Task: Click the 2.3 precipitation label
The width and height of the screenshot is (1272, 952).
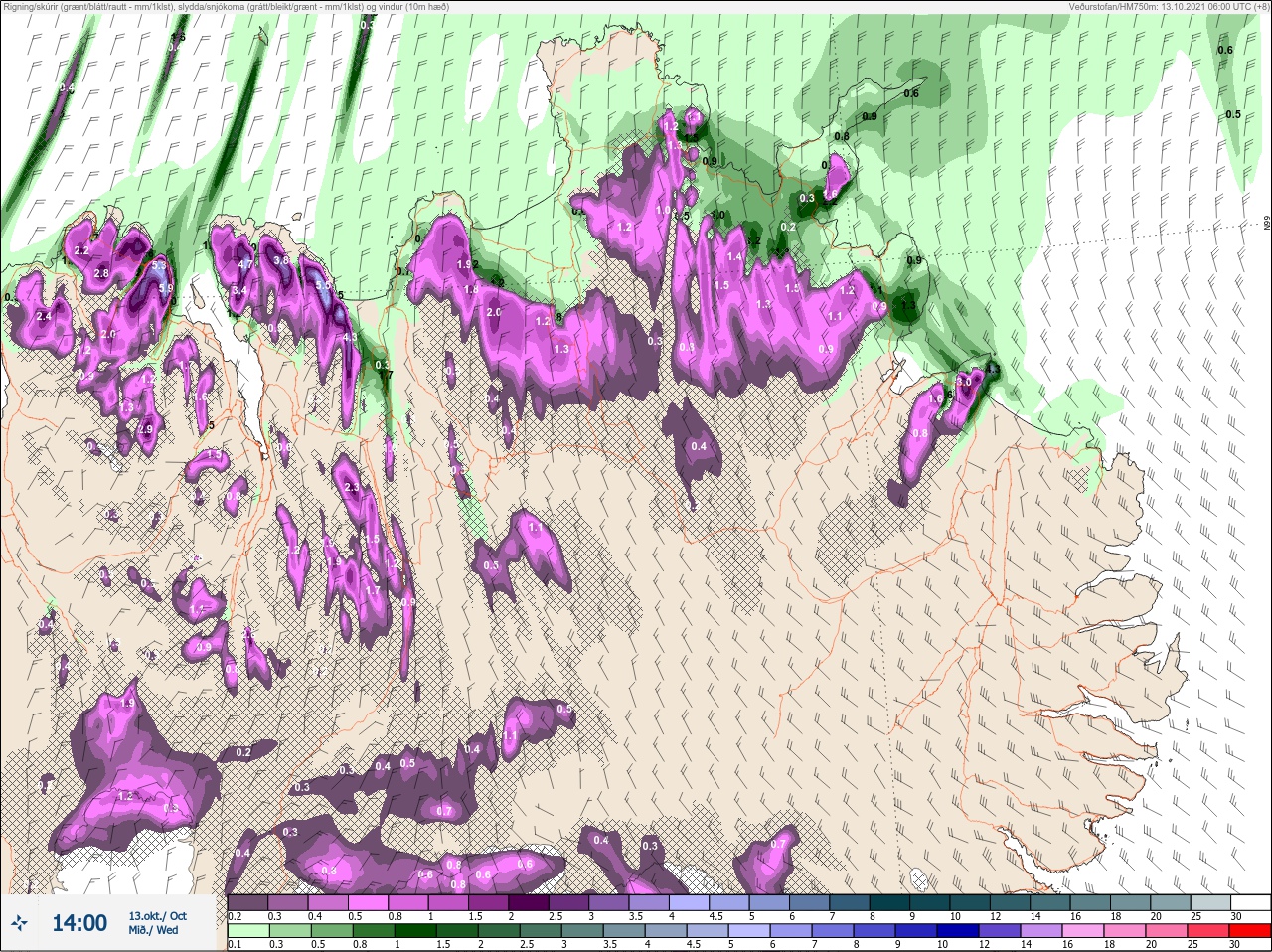Action: pos(351,487)
